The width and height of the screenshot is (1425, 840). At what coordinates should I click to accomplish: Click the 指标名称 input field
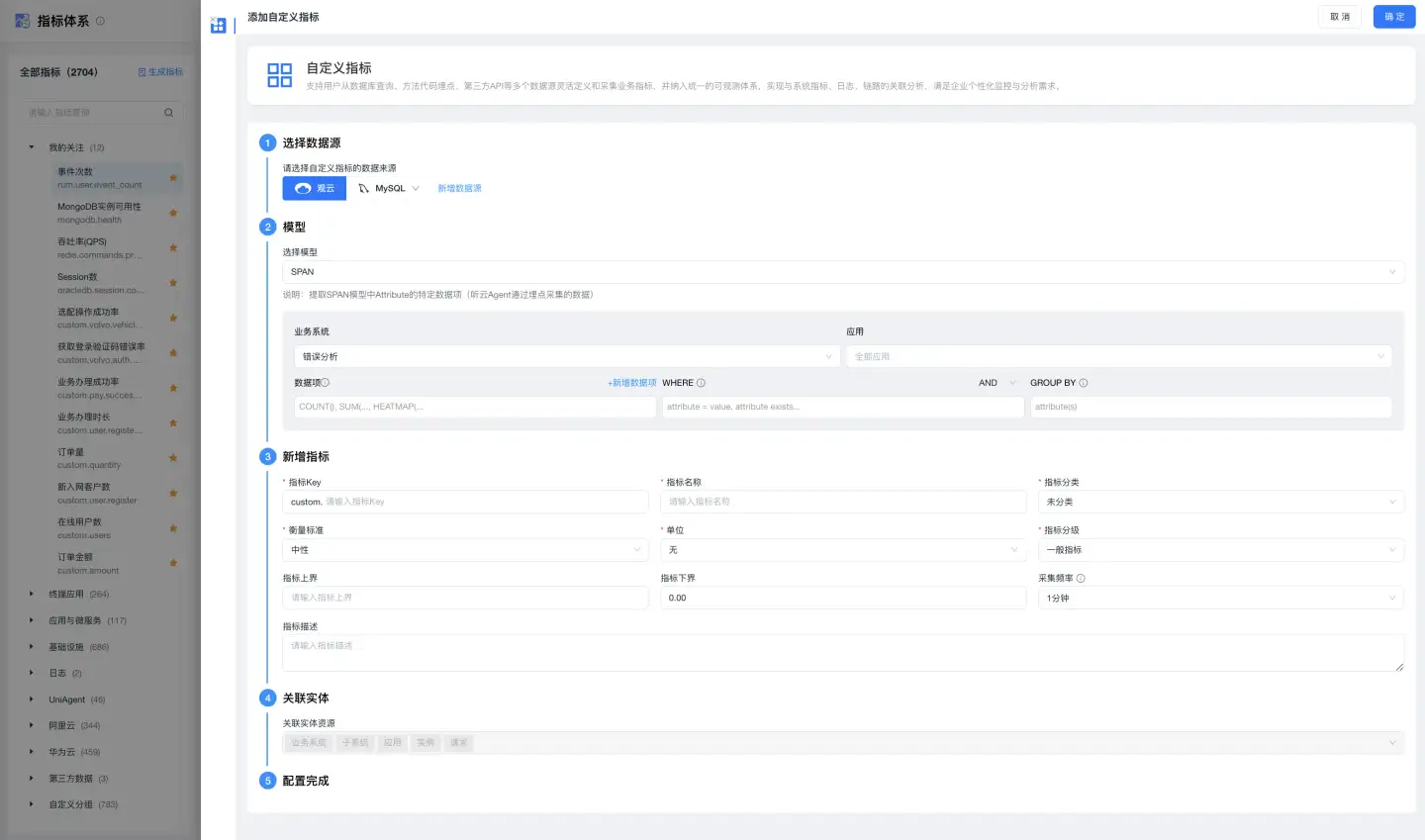pyautogui.click(x=843, y=502)
